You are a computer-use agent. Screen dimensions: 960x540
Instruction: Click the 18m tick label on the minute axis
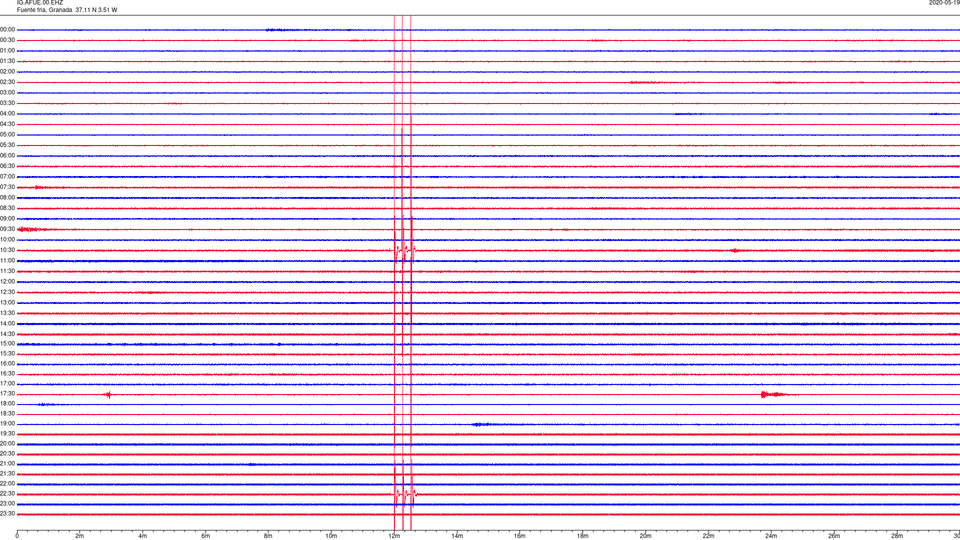[583, 536]
